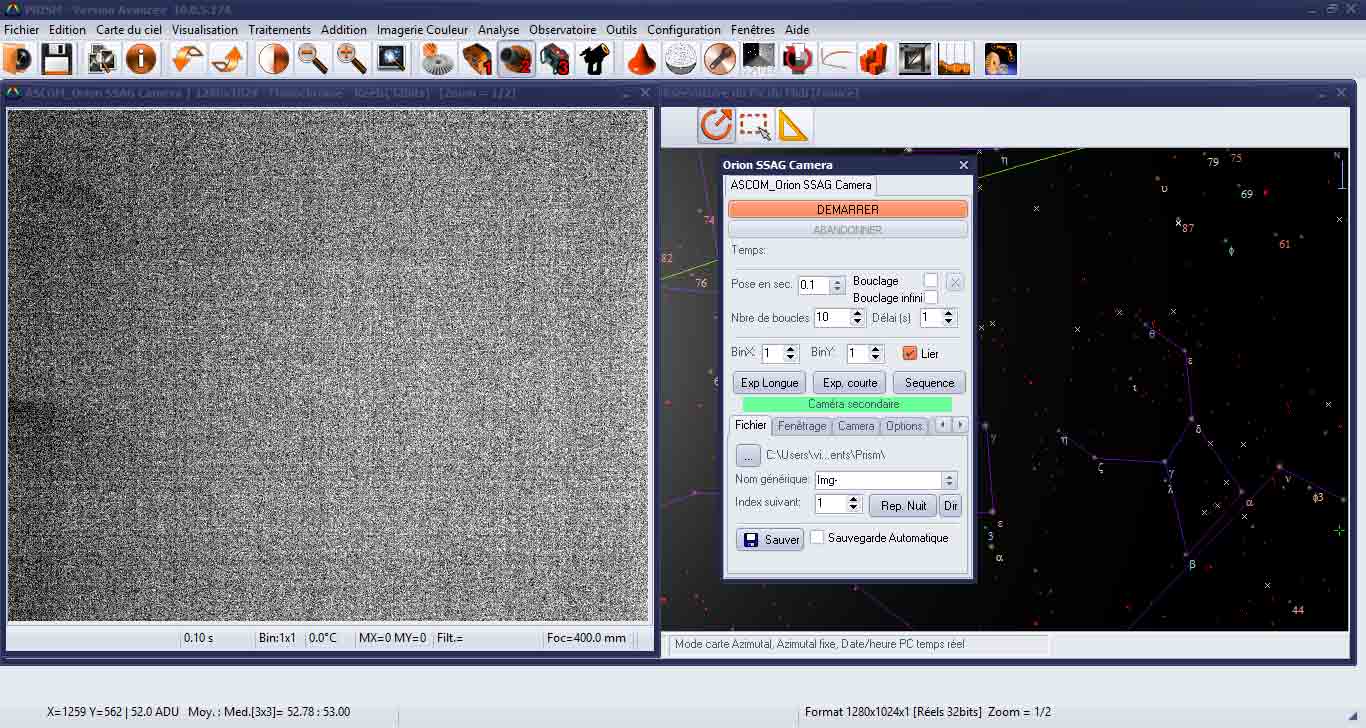Open camera number 2 toolbar icon
Image resolution: width=1366 pixels, height=728 pixels.
coord(516,60)
